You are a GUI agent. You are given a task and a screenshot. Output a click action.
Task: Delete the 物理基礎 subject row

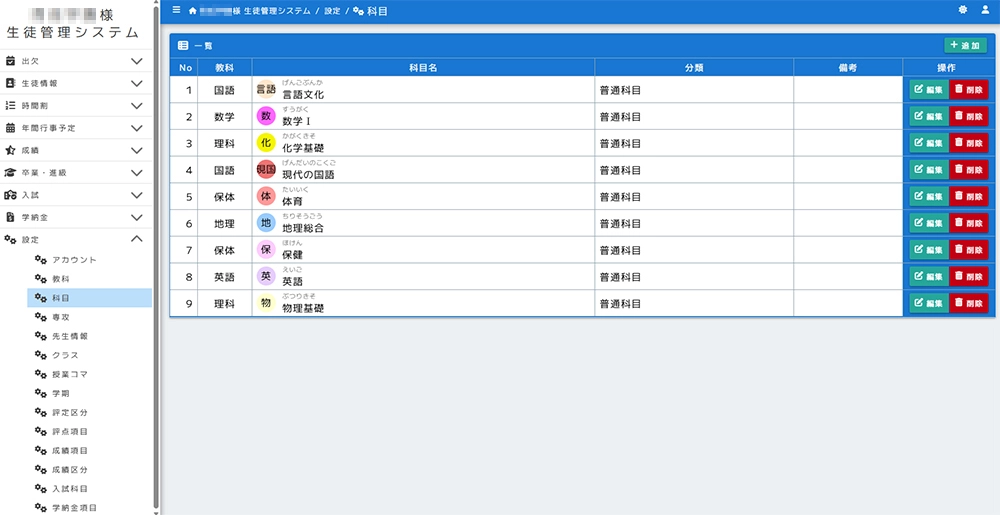[x=968, y=304]
